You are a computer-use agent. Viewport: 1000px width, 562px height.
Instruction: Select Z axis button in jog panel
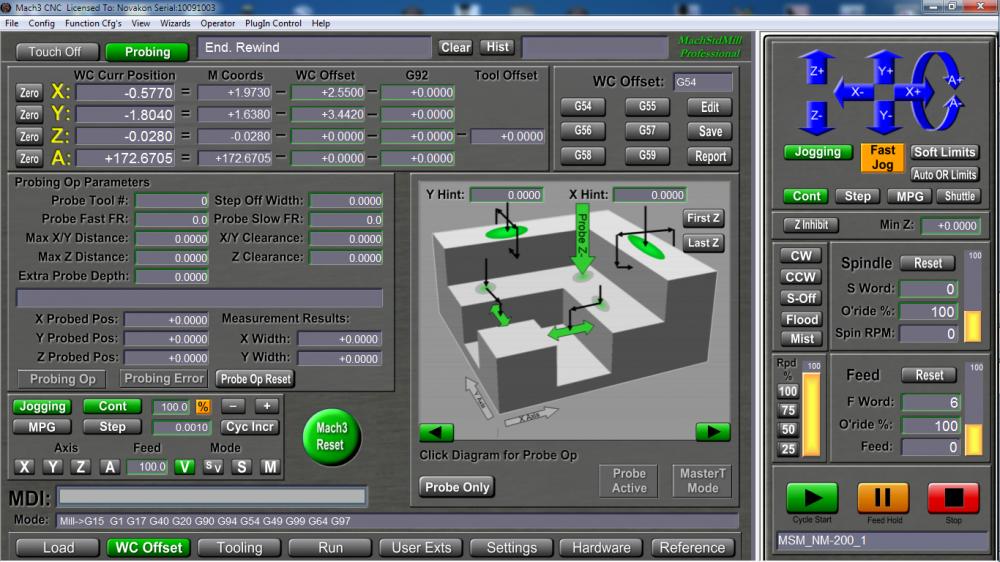pyautogui.click(x=80, y=467)
